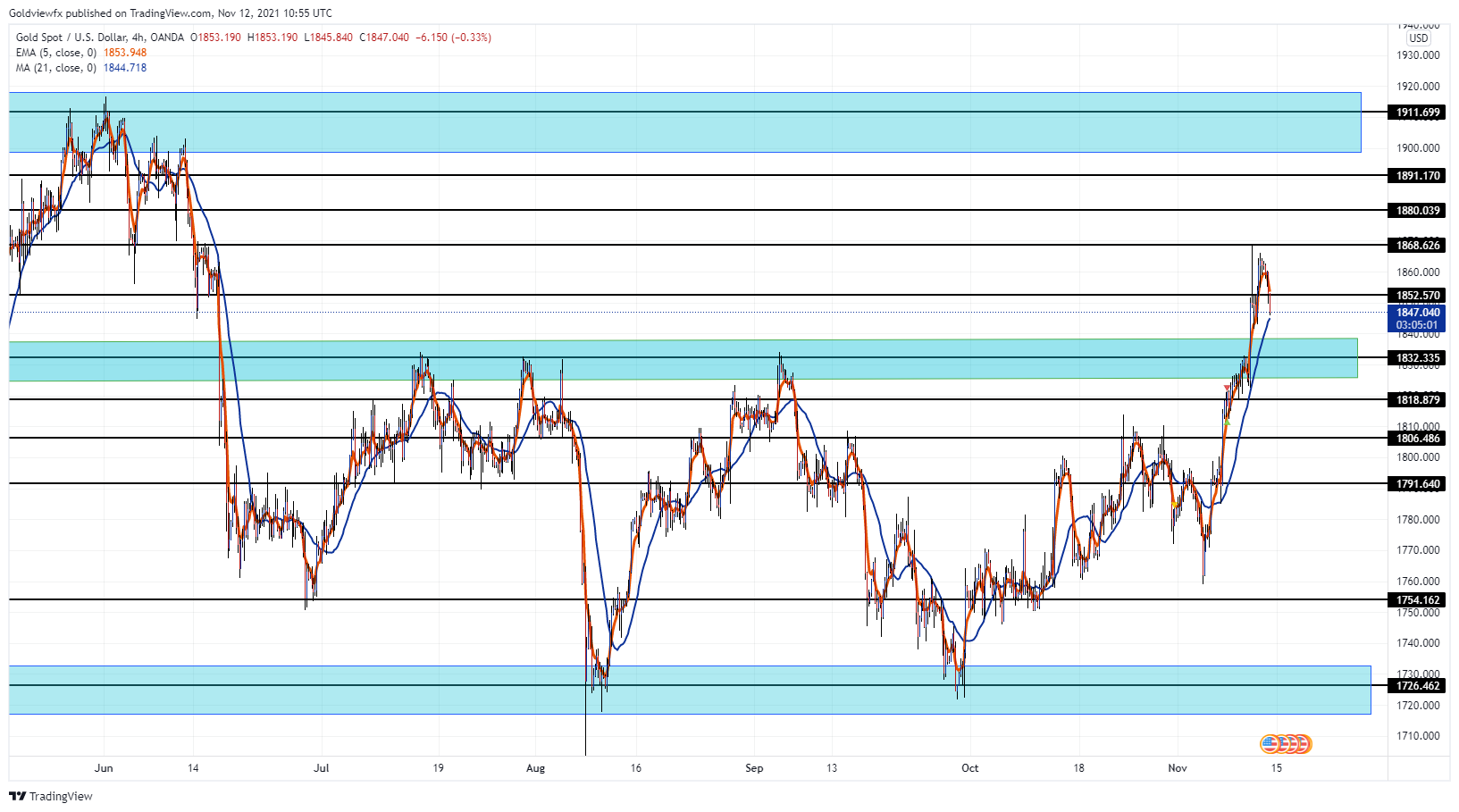Click the Jun label on time axis
The width and height of the screenshot is (1459, 812).
click(x=104, y=768)
